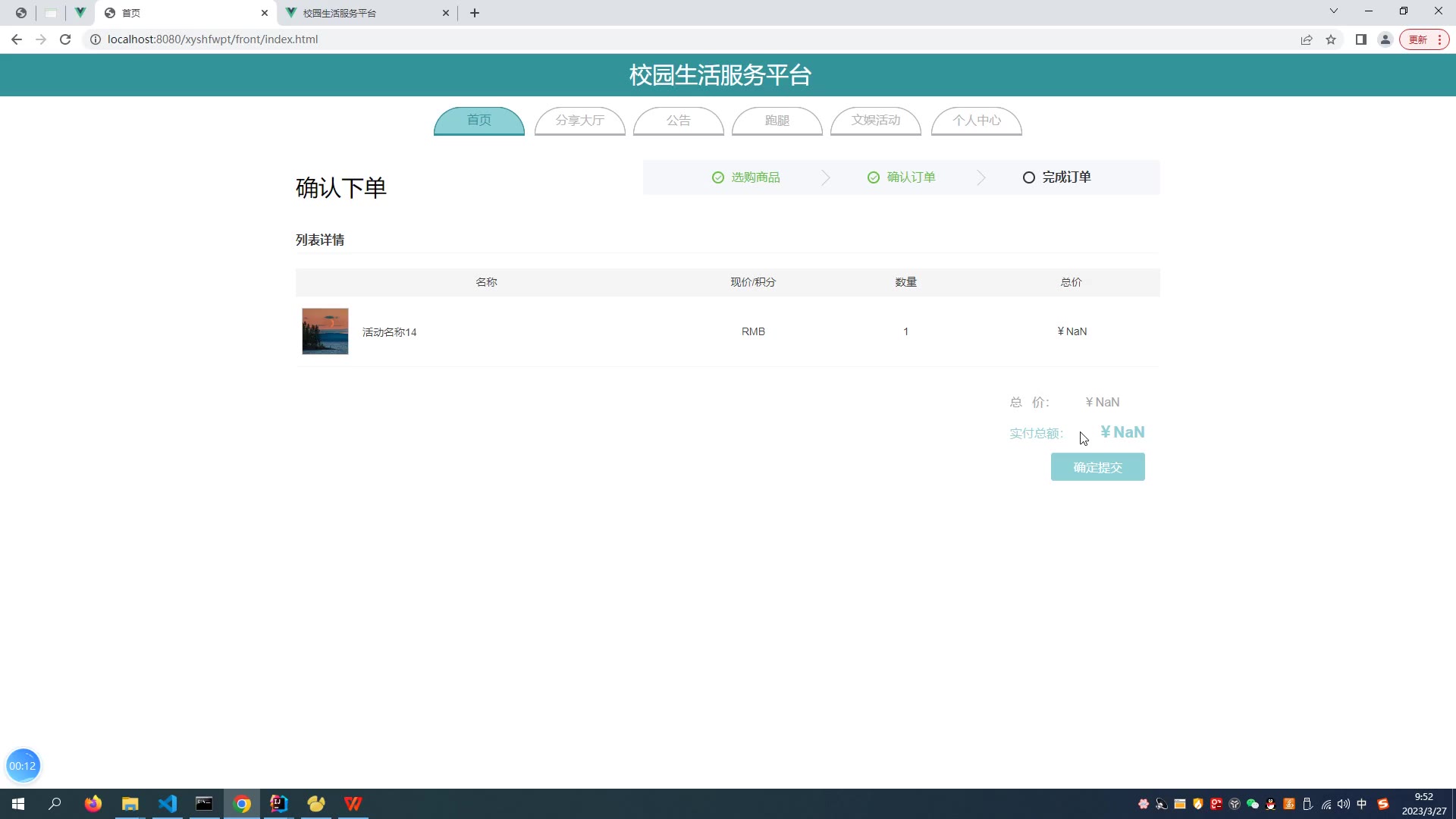View site information icon in address bar

96,39
